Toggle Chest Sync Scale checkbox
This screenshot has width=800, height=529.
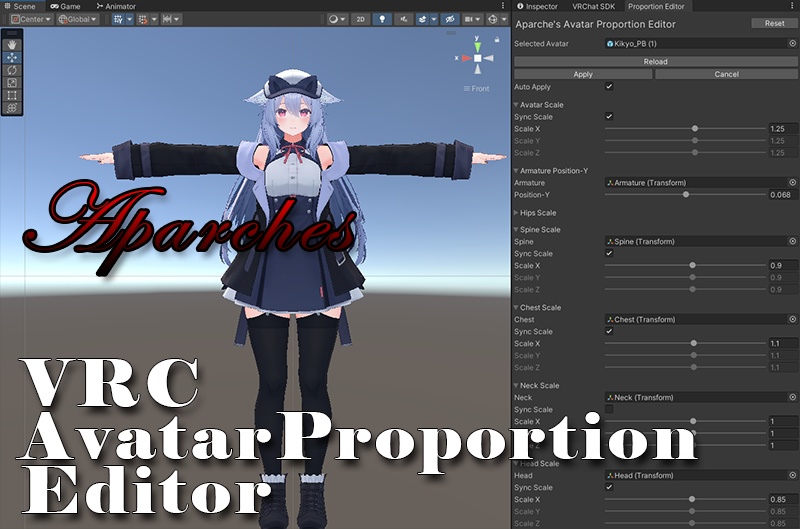coord(609,331)
